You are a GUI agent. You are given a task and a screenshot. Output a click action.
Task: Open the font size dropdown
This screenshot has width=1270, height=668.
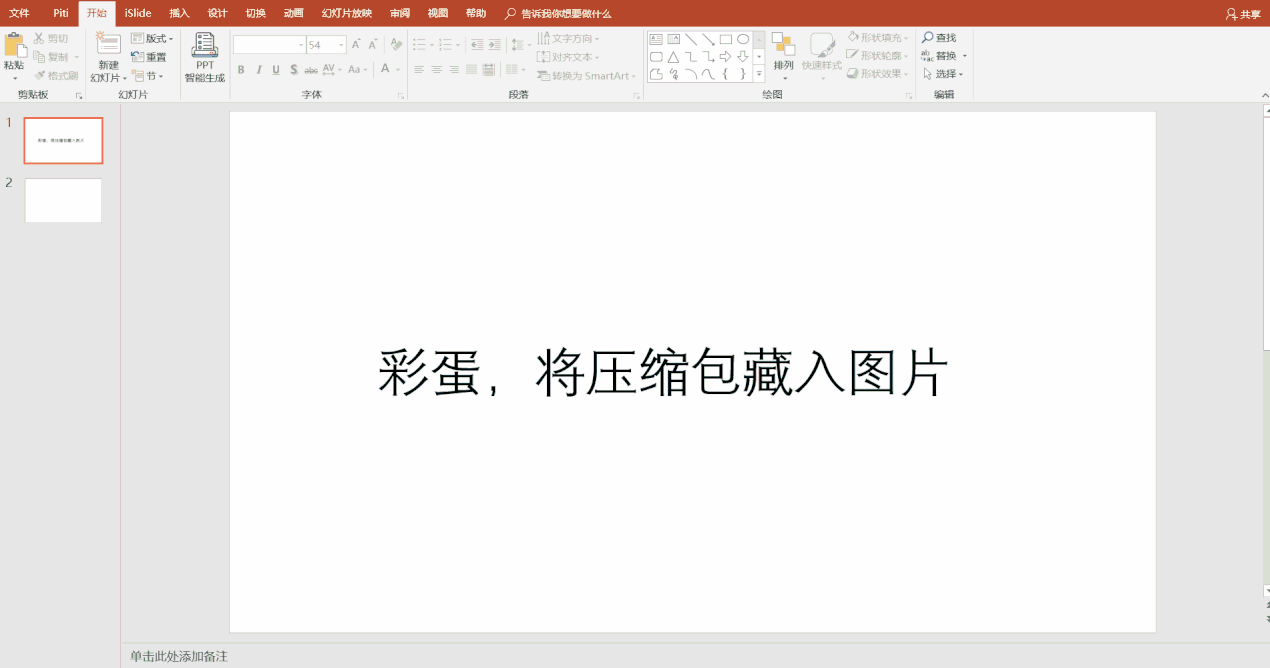point(341,44)
